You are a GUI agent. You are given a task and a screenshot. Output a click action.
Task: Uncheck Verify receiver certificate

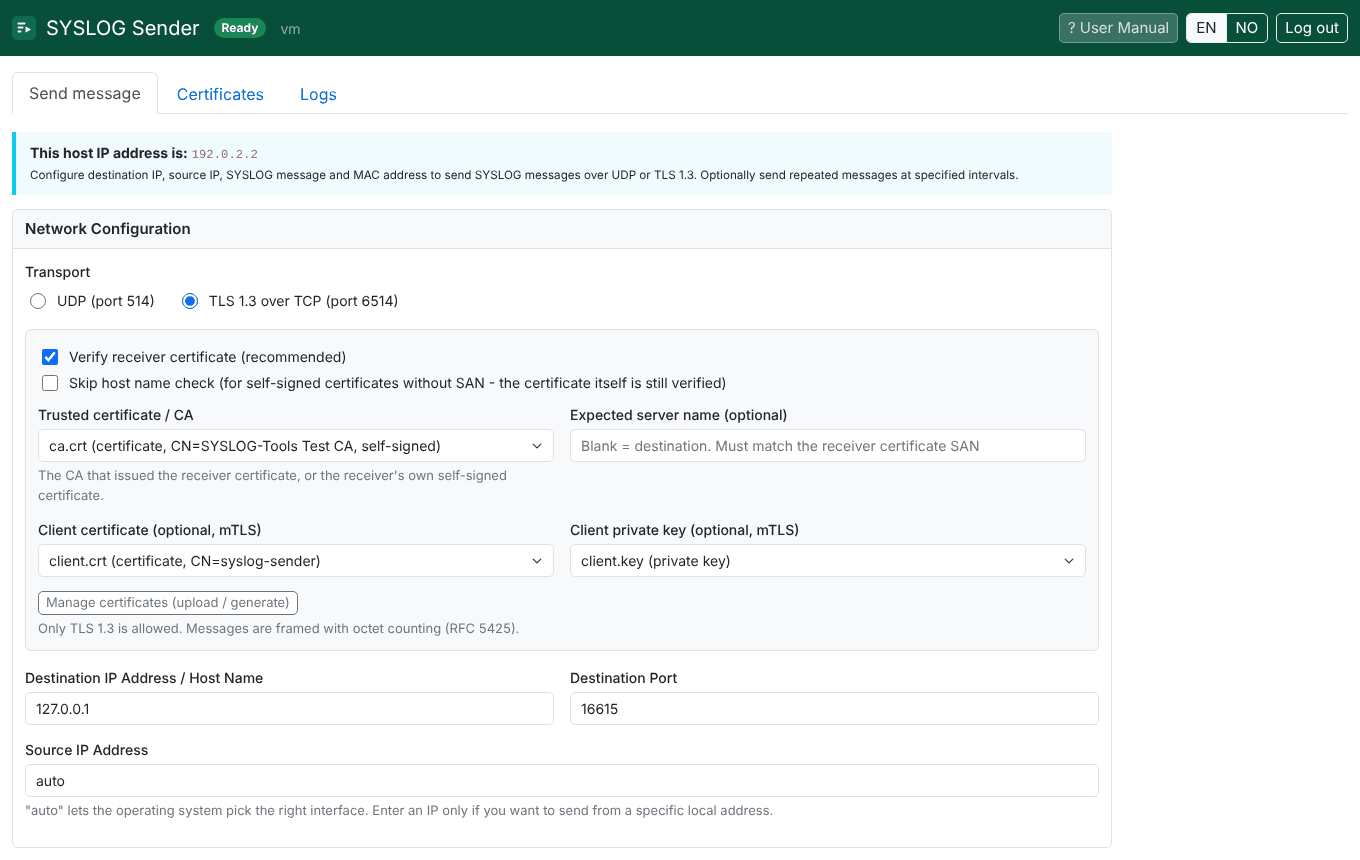(x=50, y=357)
